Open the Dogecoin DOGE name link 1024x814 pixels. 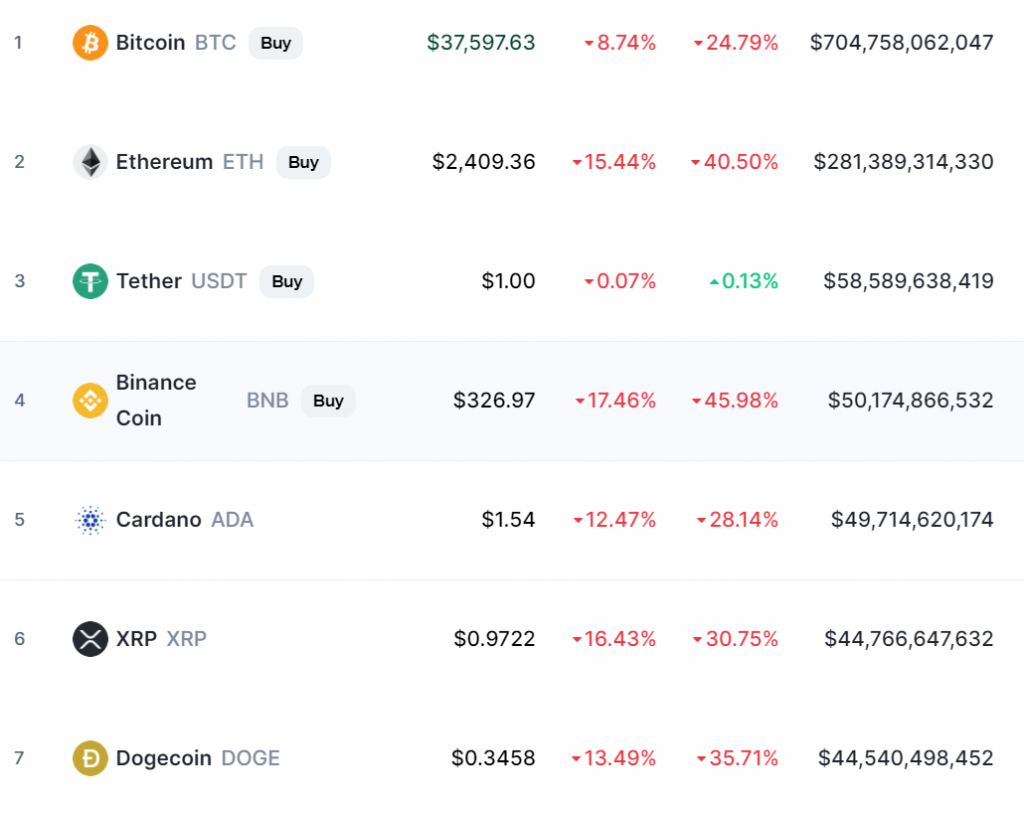tap(198, 758)
